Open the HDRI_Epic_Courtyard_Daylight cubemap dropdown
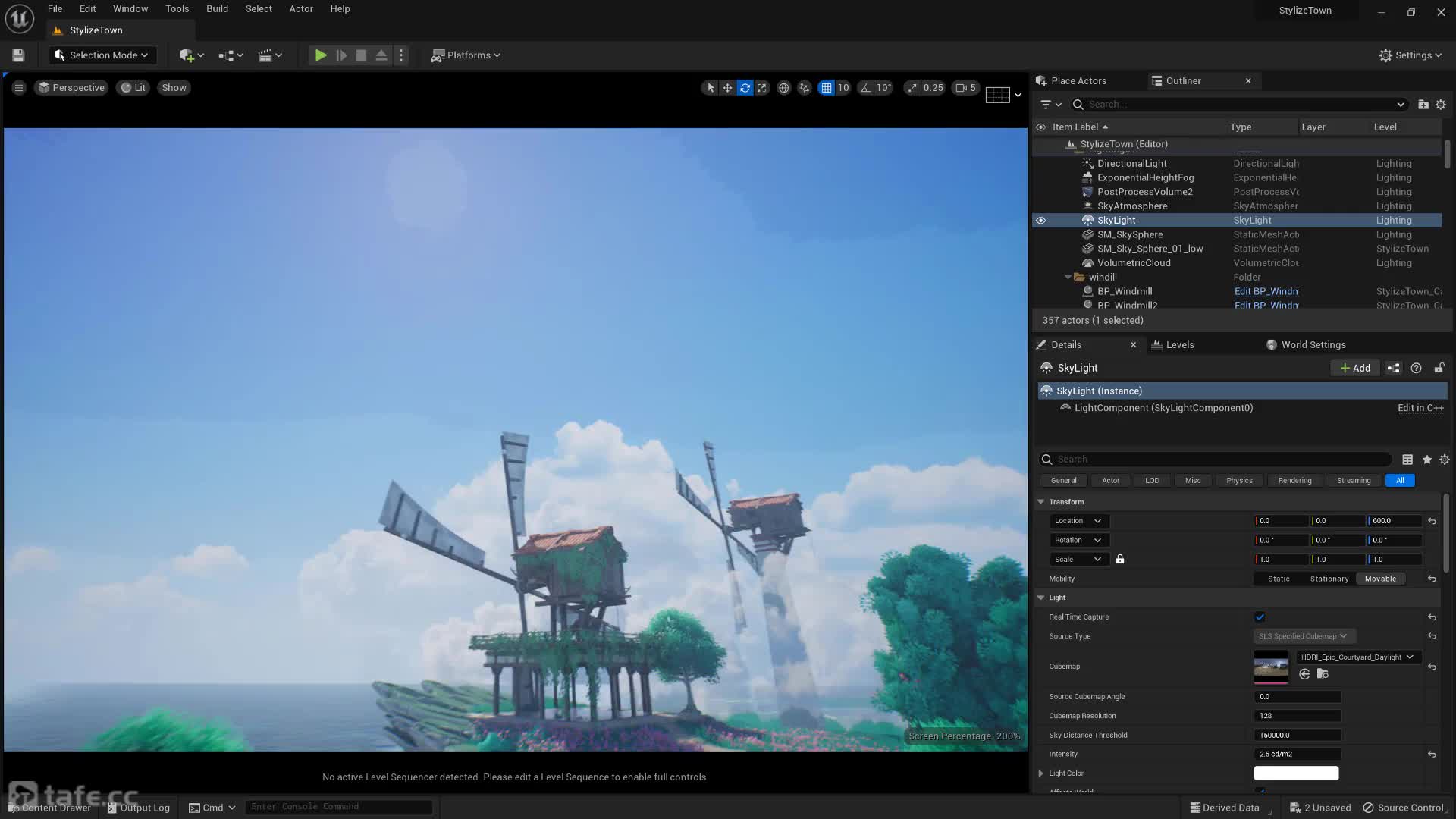Viewport: 1456px width, 819px height. coord(1357,657)
